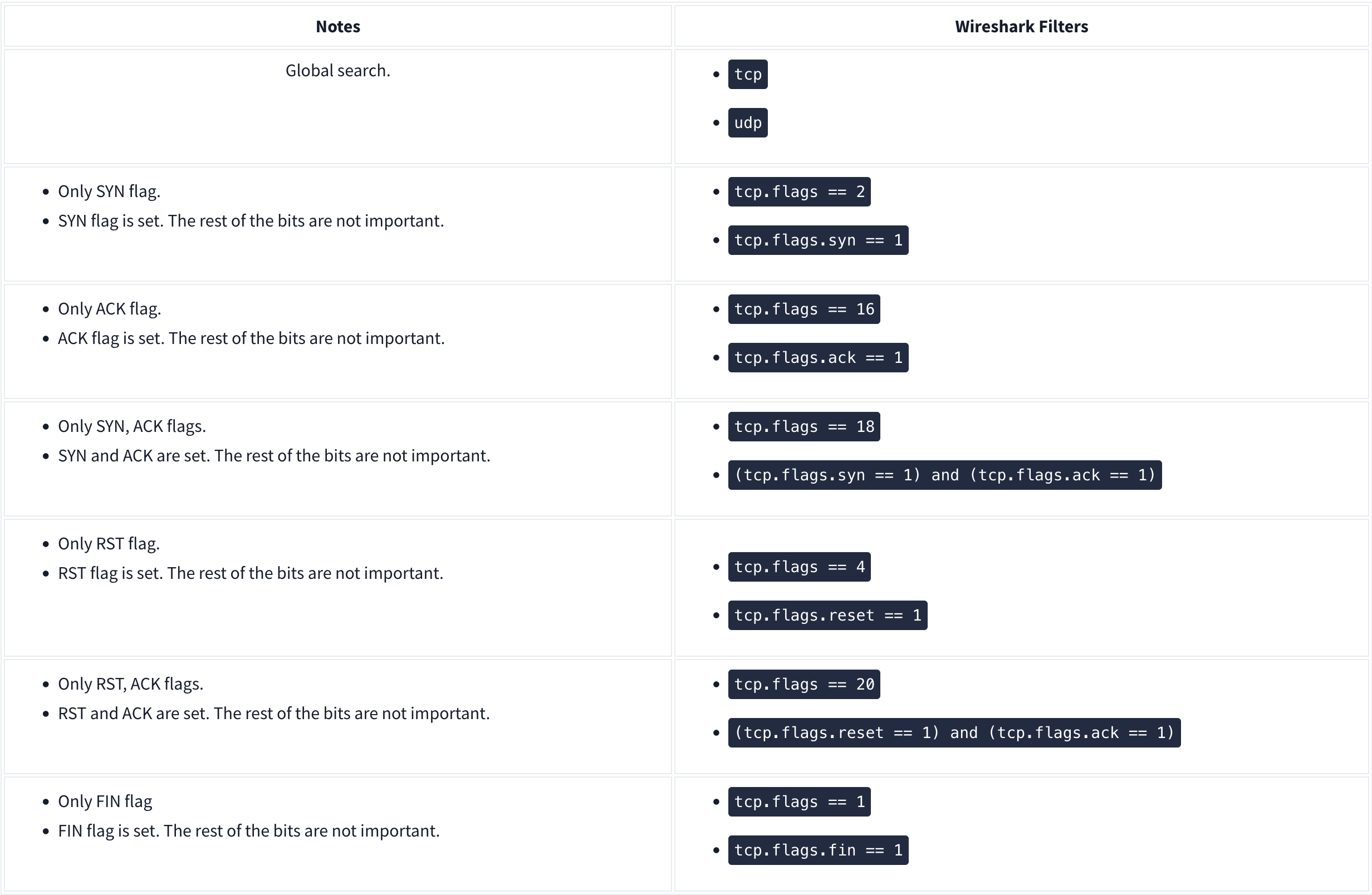This screenshot has width=1372, height=895.
Task: Click the 'Only FIN flag' bullet text
Action: click(x=105, y=801)
